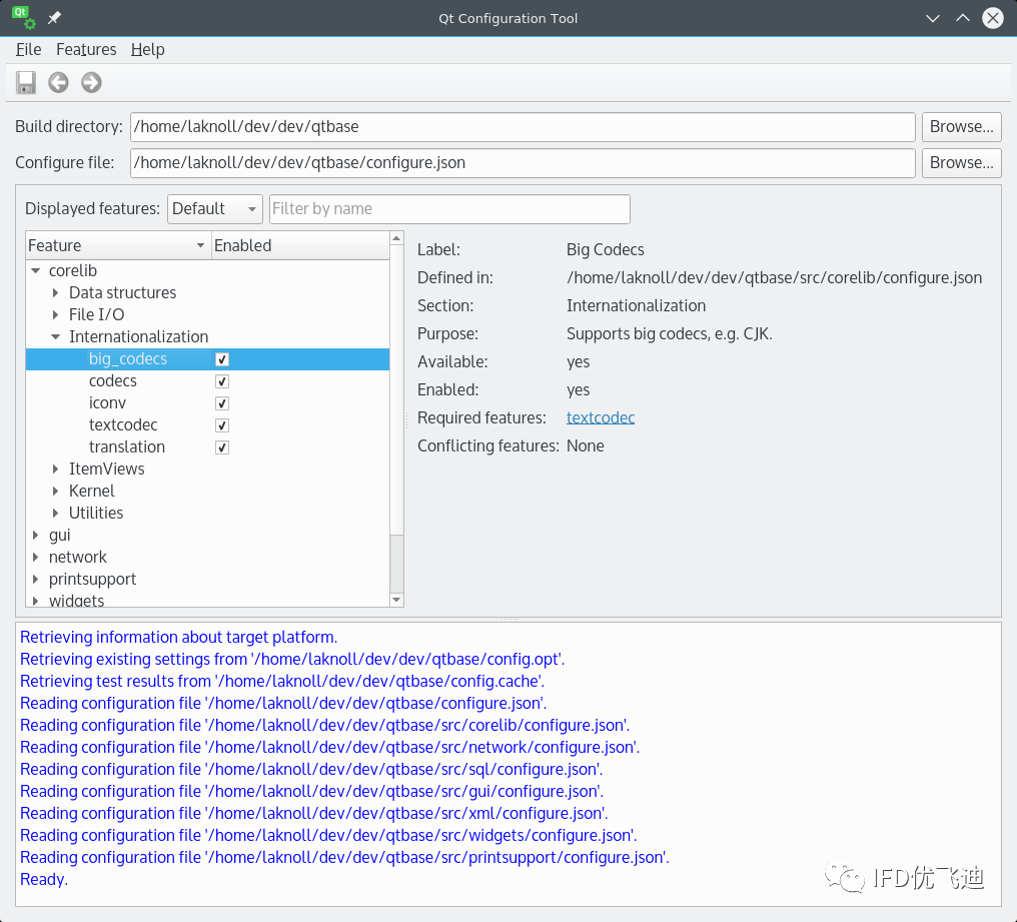The height and width of the screenshot is (922, 1017).
Task: Toggle the textcodec checkbox
Action: pos(222,425)
